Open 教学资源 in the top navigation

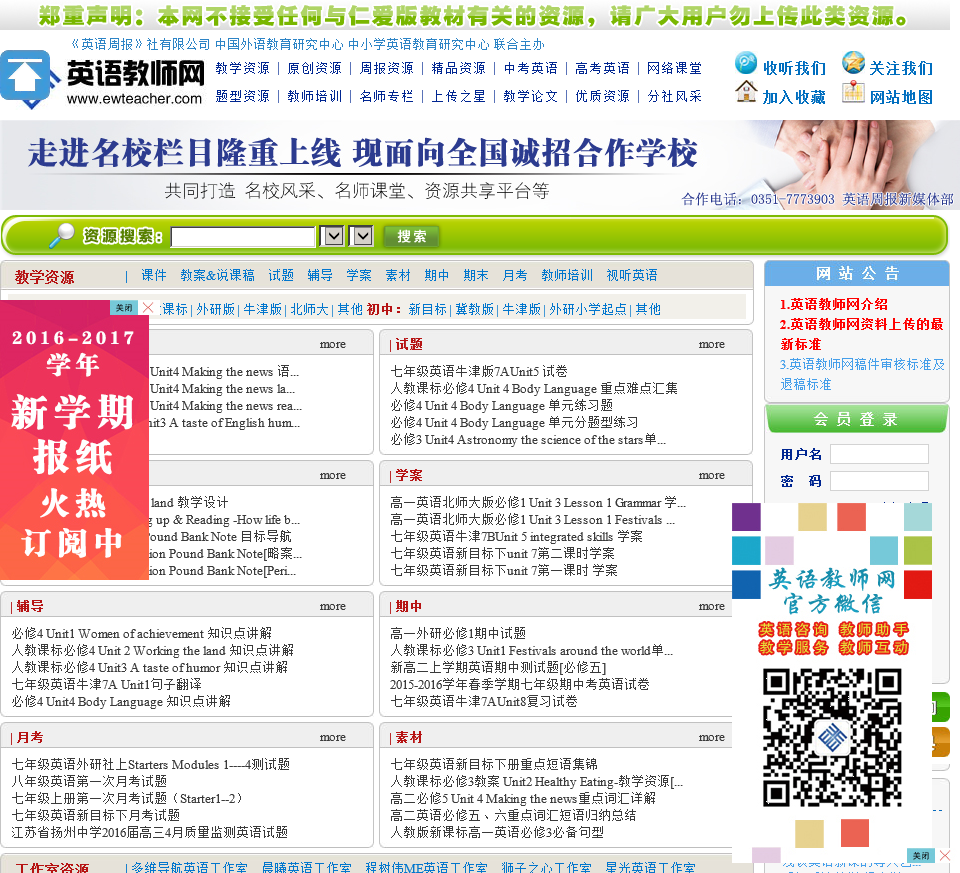pos(242,68)
